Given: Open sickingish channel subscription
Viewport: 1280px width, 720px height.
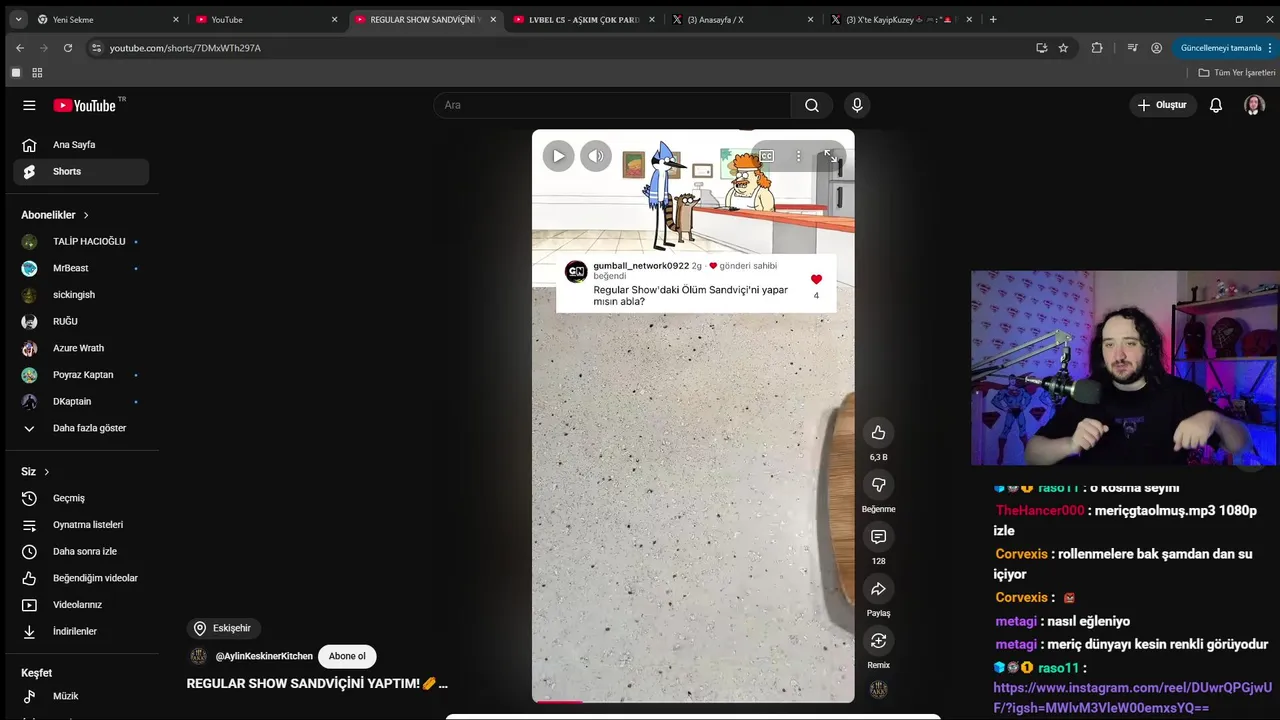Looking at the screenshot, I should pos(81,295).
